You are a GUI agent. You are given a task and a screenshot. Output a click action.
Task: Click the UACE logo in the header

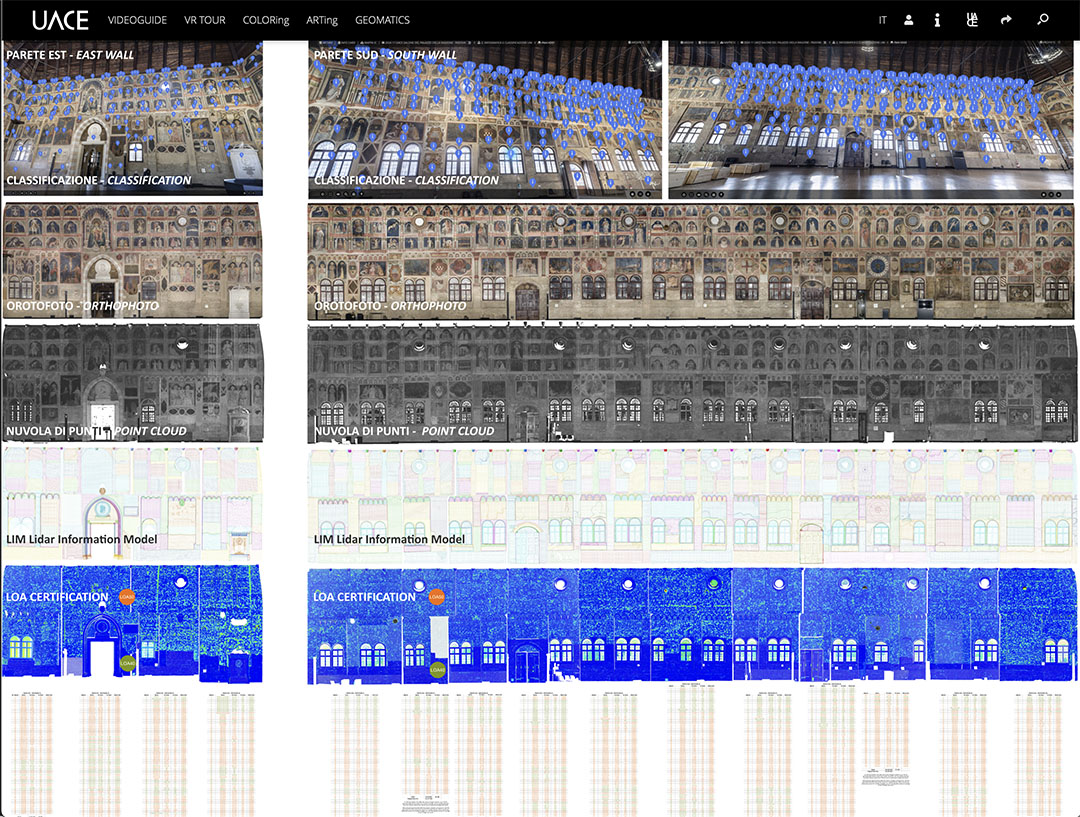point(60,20)
